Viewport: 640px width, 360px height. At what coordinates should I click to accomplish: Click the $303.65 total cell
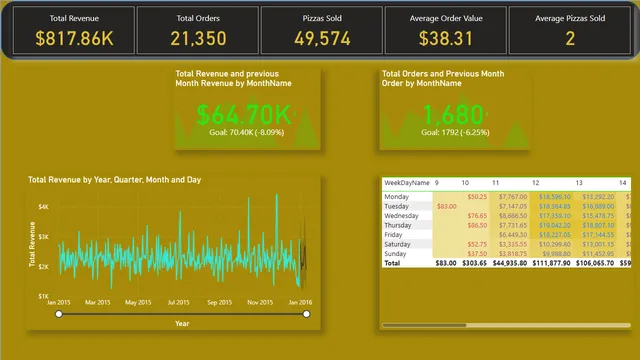474,263
